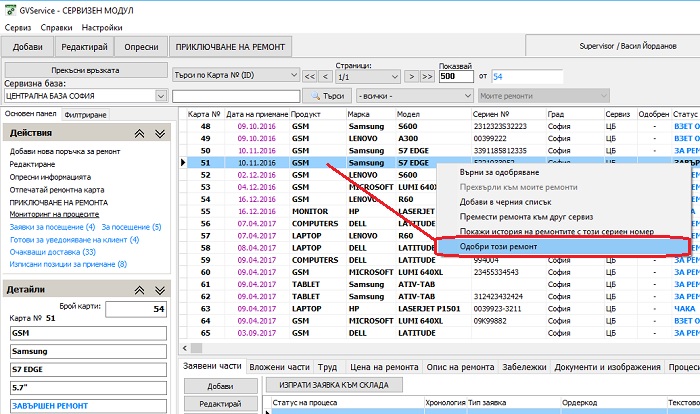Screen dimensions: 700x414
Task: Open Очакващи доставка (33) link
Action: (x=53, y=252)
